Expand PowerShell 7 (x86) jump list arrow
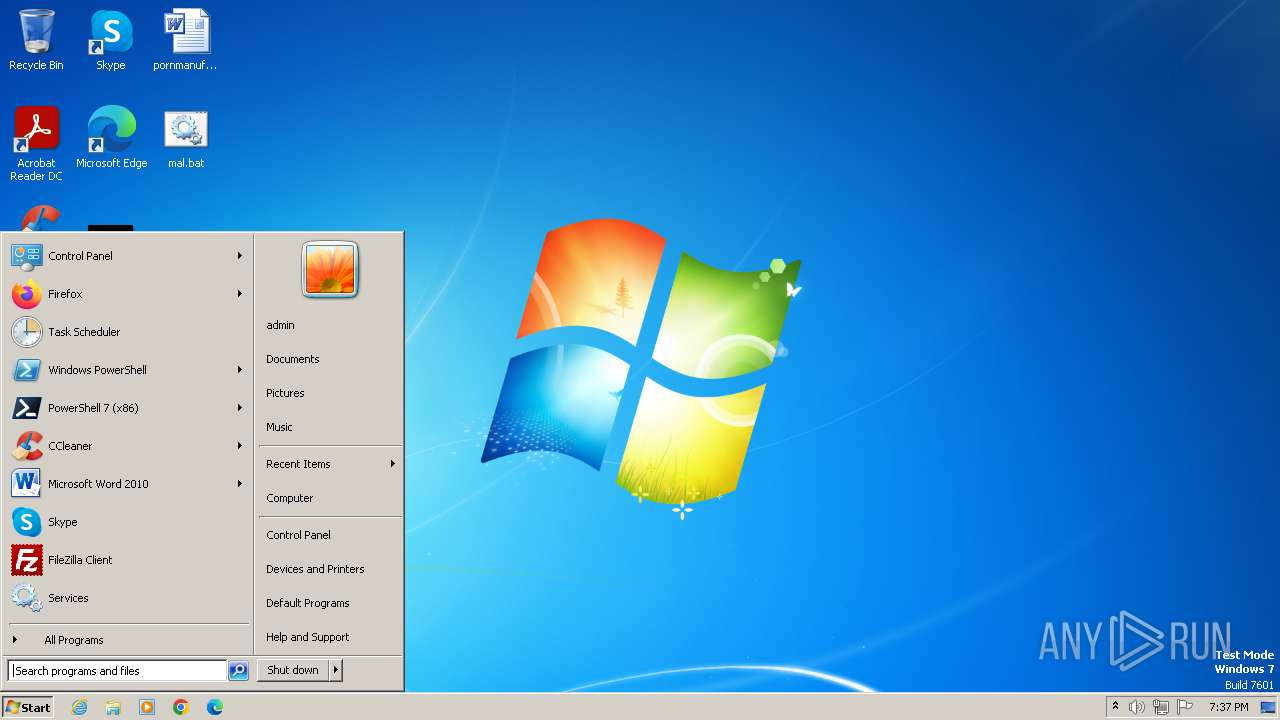The width and height of the screenshot is (1280, 720). tap(240, 408)
